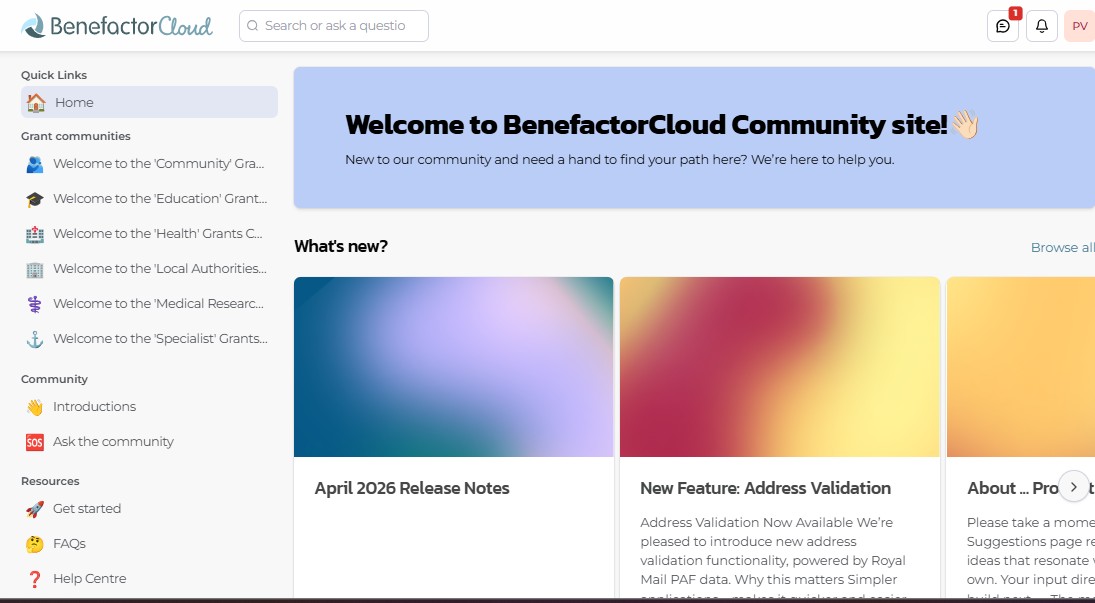Click Browse all in What's new
This screenshot has height=603, width=1095.
point(1062,247)
